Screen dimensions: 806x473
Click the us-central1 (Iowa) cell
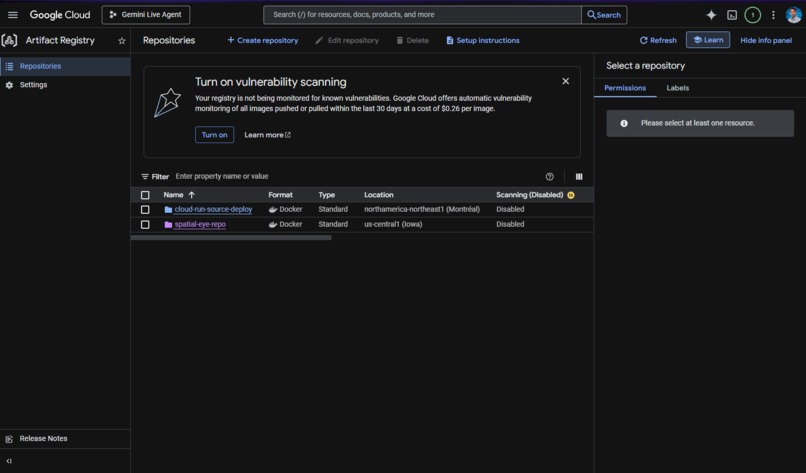pyautogui.click(x=393, y=224)
